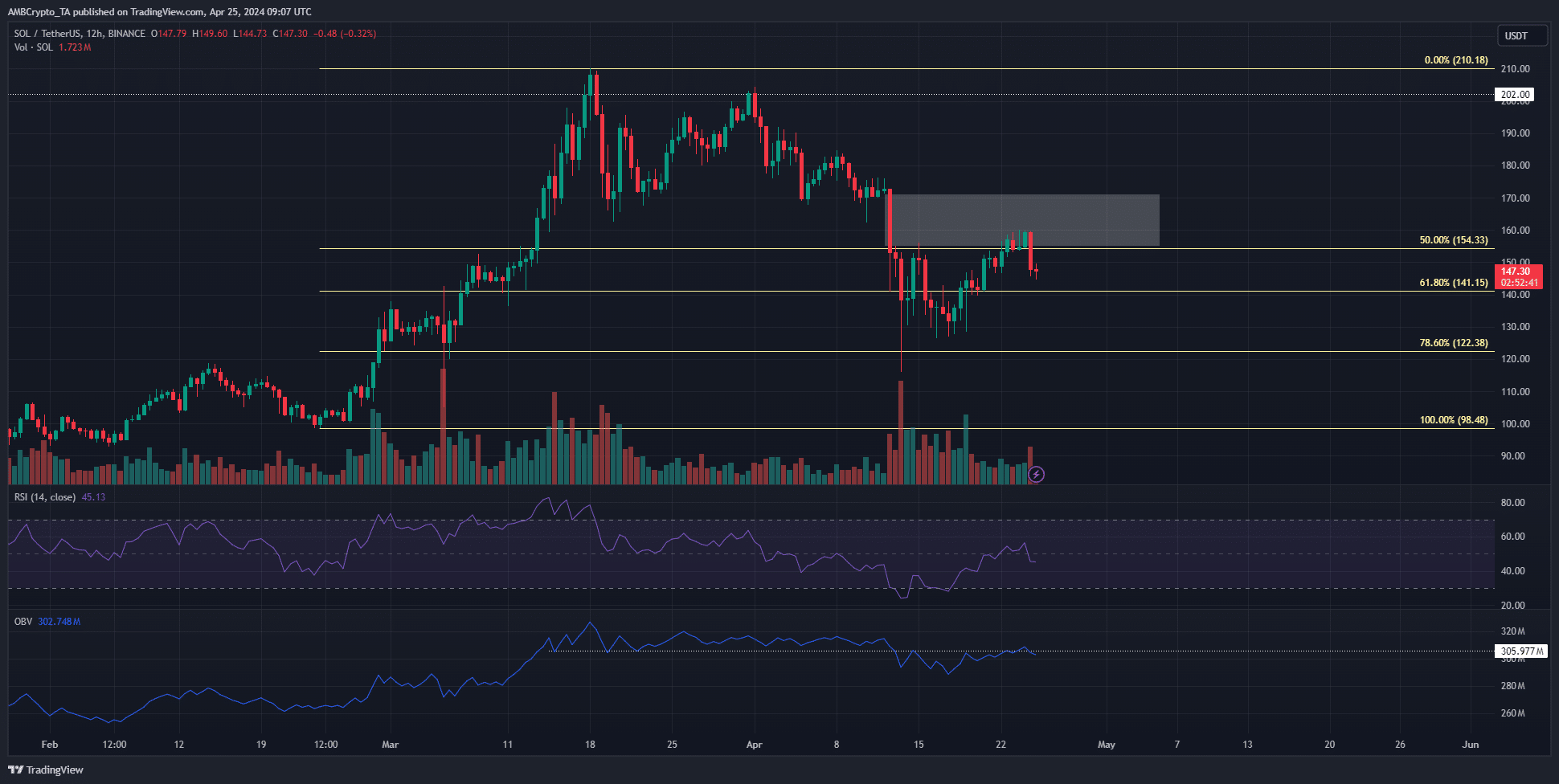Click the RSI 80.00 scale label

coord(1513,503)
